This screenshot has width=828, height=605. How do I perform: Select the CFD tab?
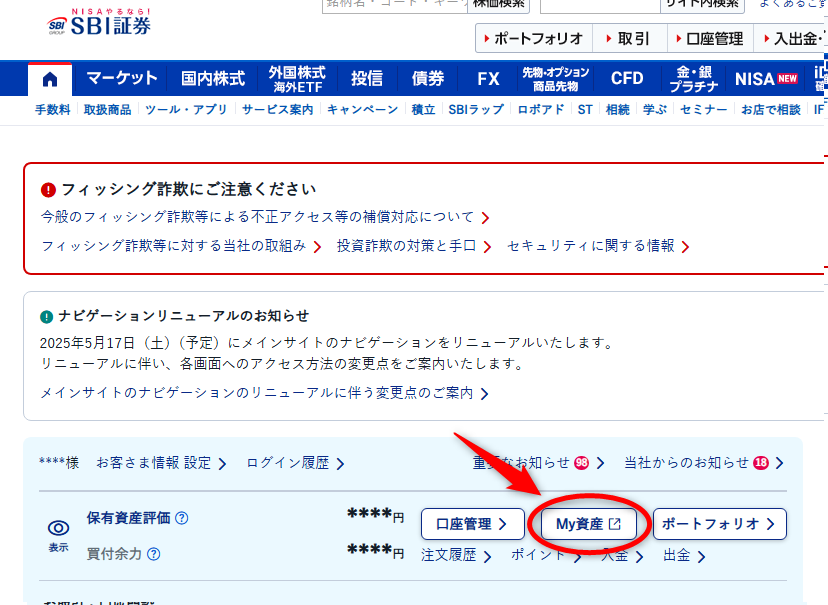(x=627, y=79)
